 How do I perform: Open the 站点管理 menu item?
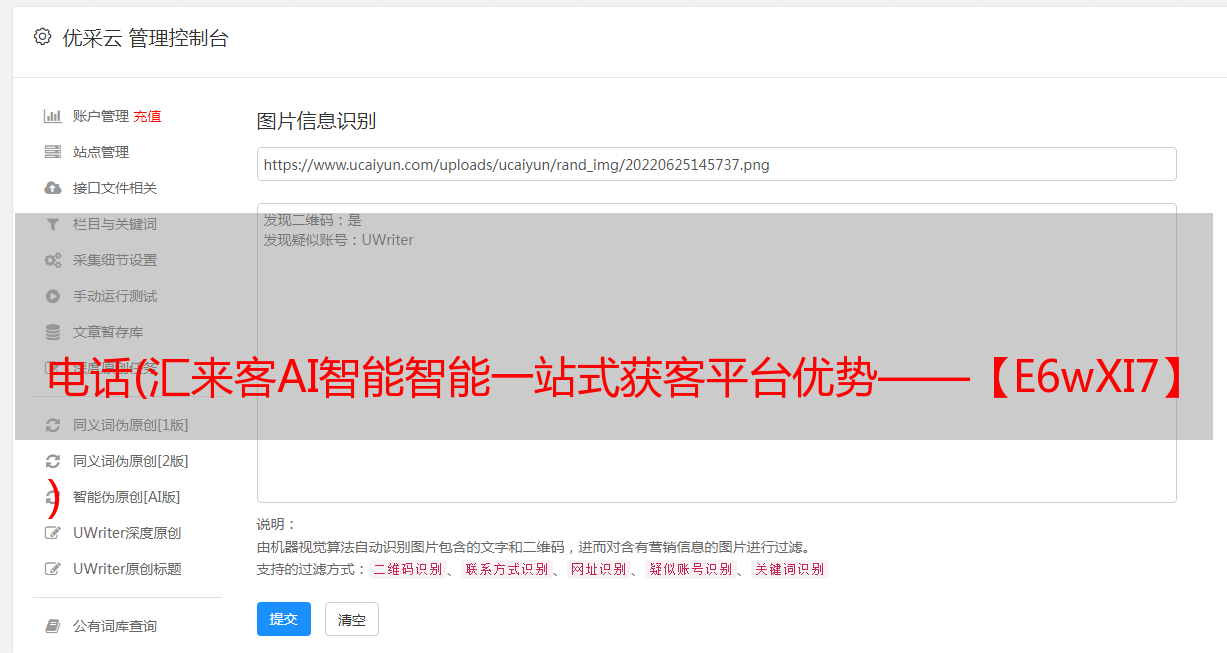click(101, 152)
